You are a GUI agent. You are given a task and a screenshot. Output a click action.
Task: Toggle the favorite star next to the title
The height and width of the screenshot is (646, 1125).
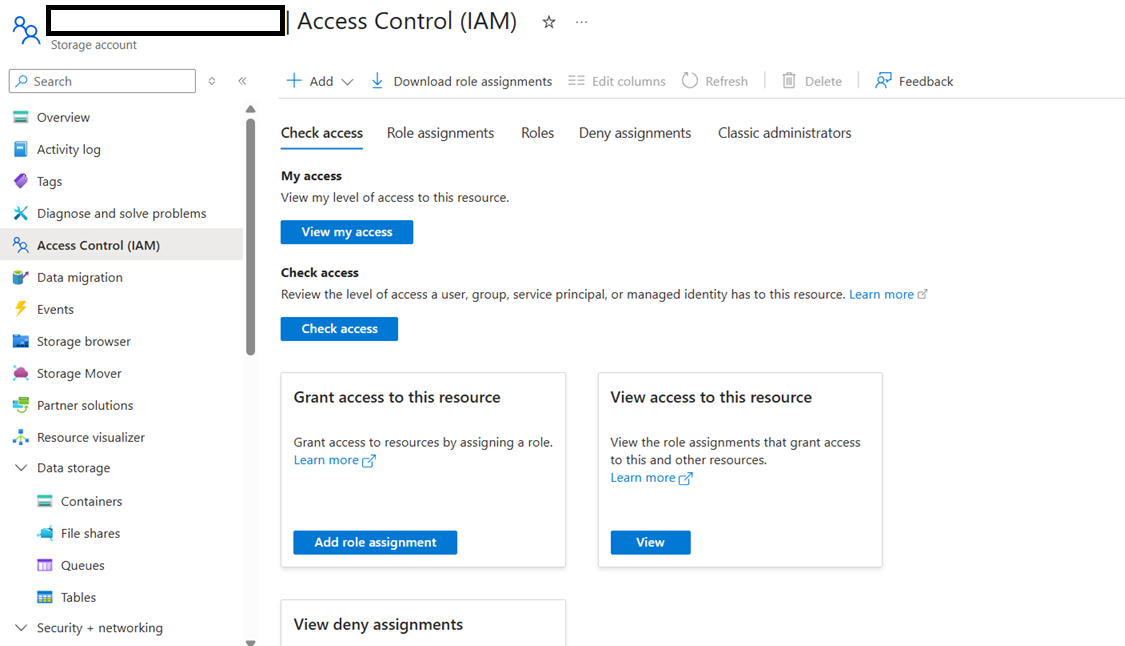pyautogui.click(x=548, y=21)
